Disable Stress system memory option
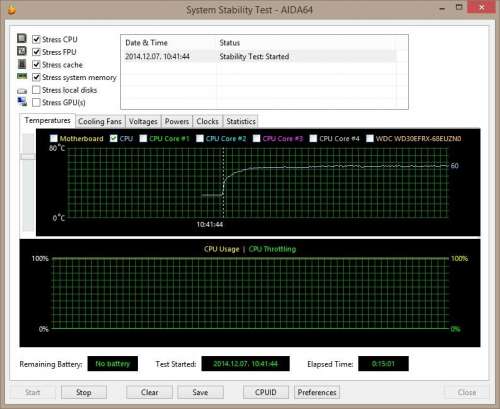500x409 pixels. pos(36,77)
